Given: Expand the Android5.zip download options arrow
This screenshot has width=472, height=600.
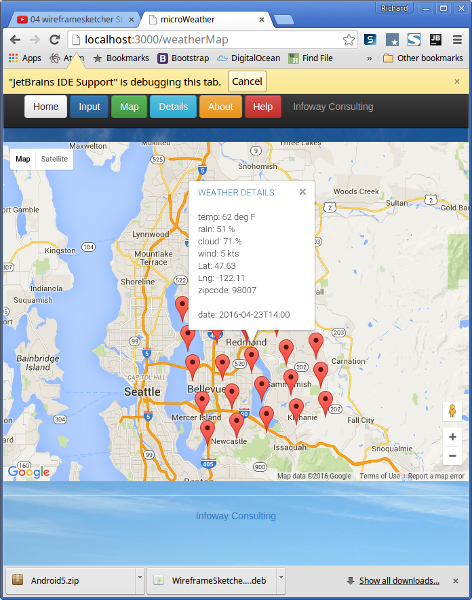Looking at the screenshot, I should coord(140,577).
